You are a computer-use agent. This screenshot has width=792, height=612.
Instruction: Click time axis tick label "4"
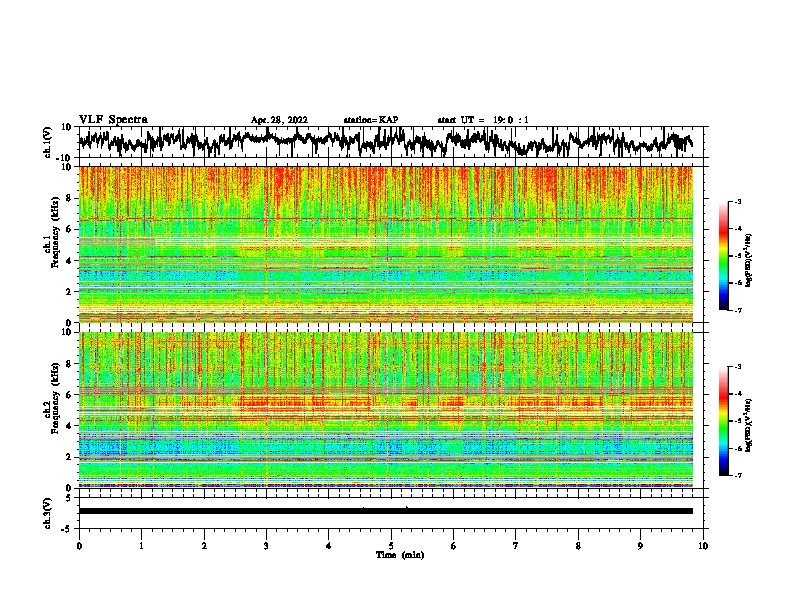(x=329, y=546)
